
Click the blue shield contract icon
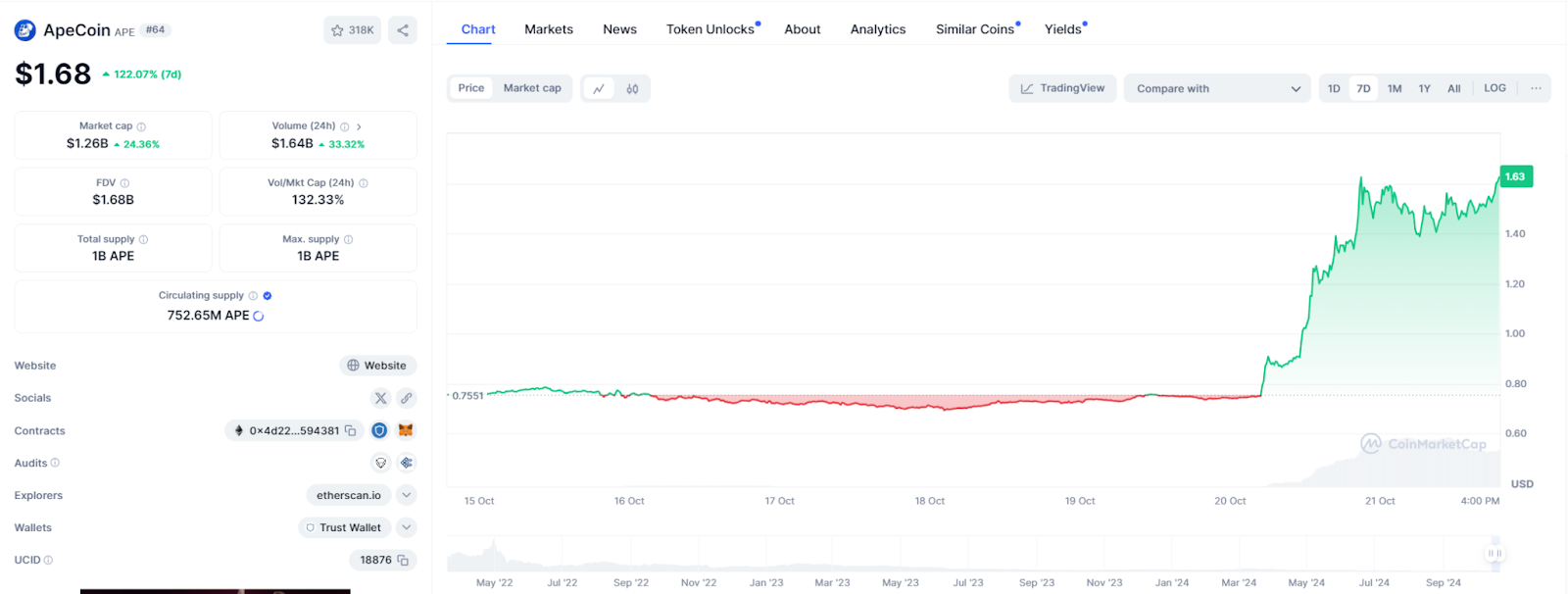click(379, 430)
